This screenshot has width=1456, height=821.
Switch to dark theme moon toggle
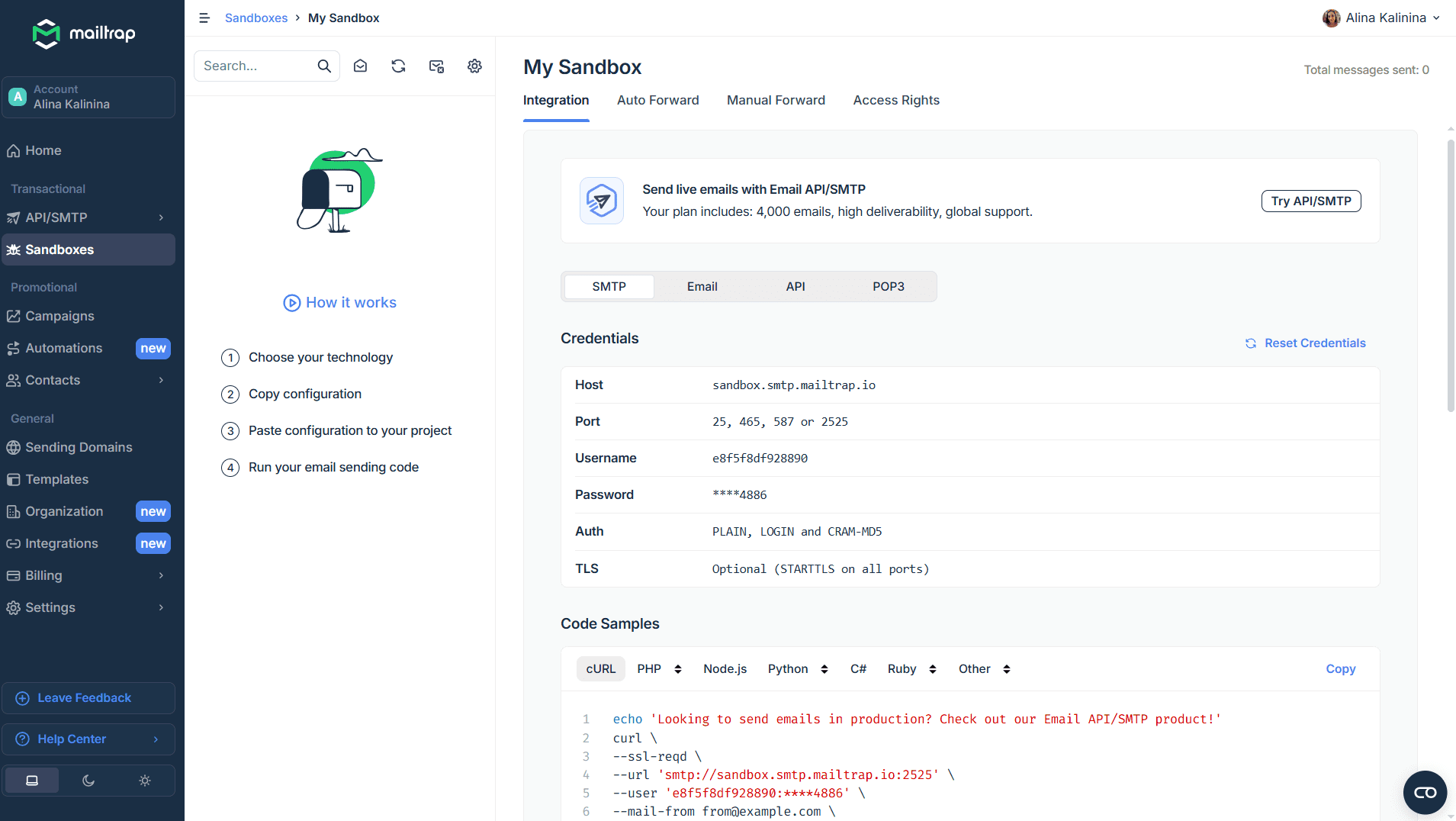tap(88, 781)
